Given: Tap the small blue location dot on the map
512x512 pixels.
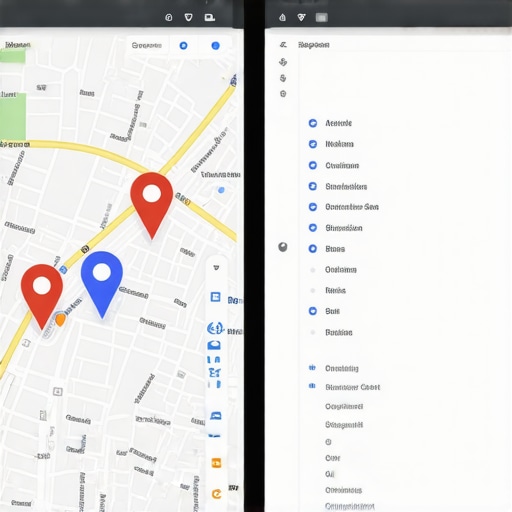Looking at the screenshot, I should coord(221,190).
